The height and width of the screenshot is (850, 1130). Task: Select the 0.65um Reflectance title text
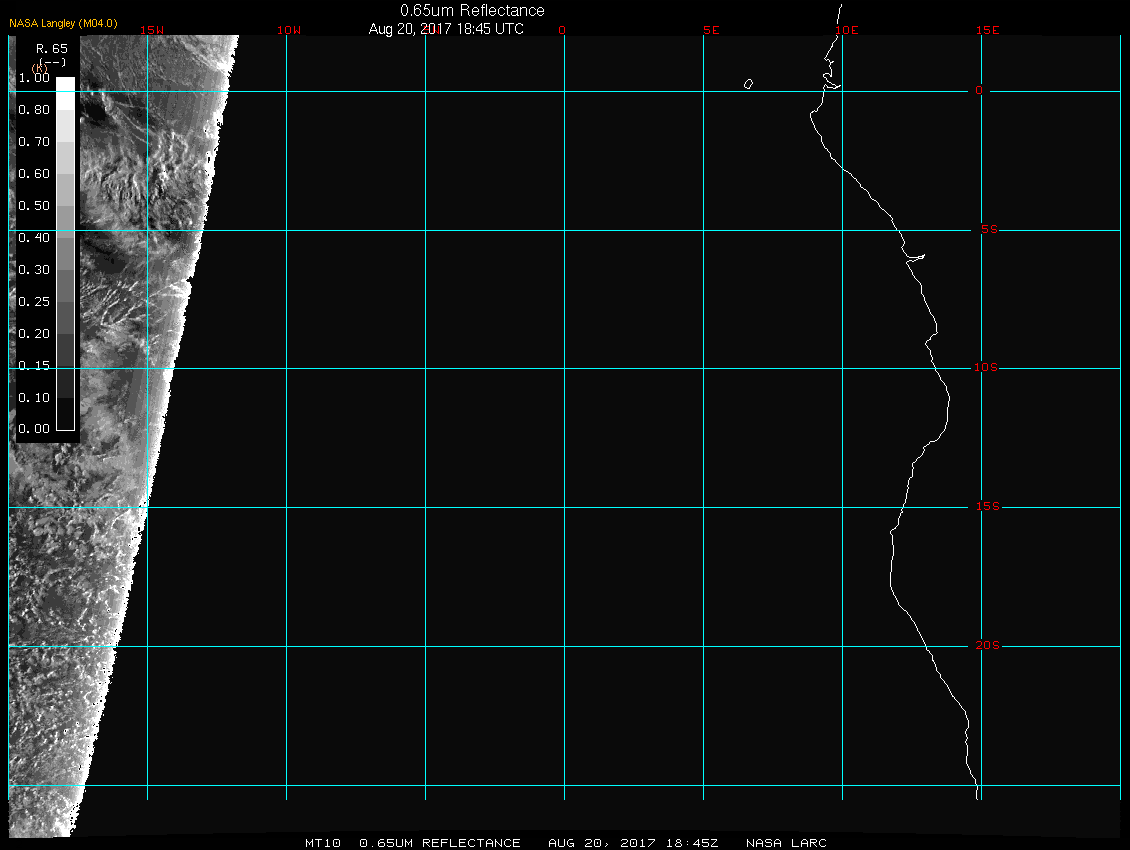pos(472,10)
